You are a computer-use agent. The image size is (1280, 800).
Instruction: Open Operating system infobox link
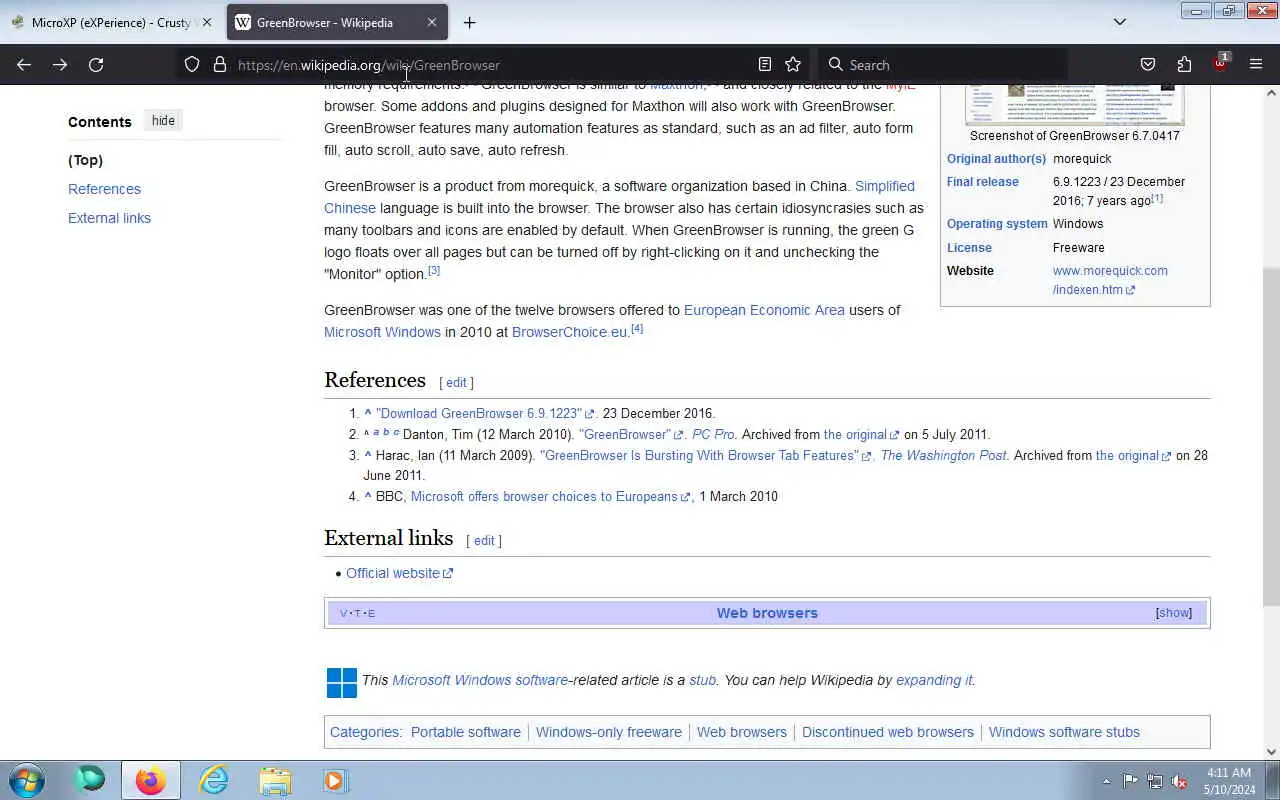click(997, 224)
